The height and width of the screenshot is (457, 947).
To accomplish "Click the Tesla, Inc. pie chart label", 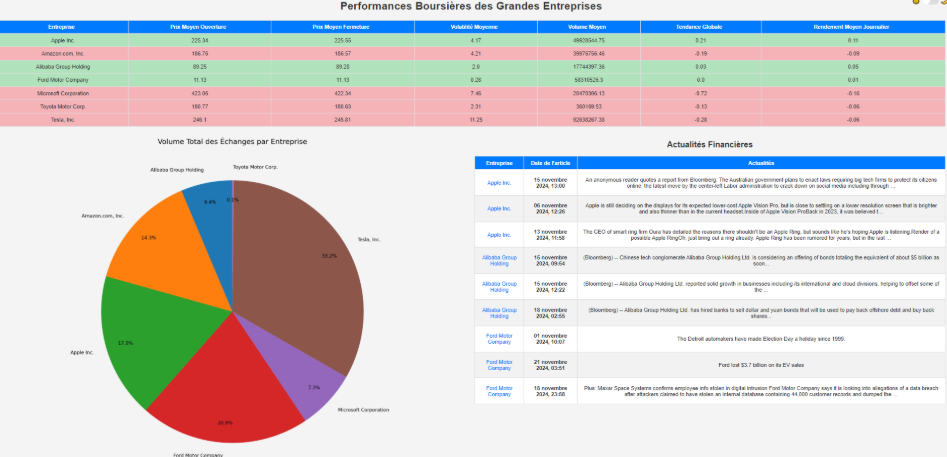I will 368,240.
